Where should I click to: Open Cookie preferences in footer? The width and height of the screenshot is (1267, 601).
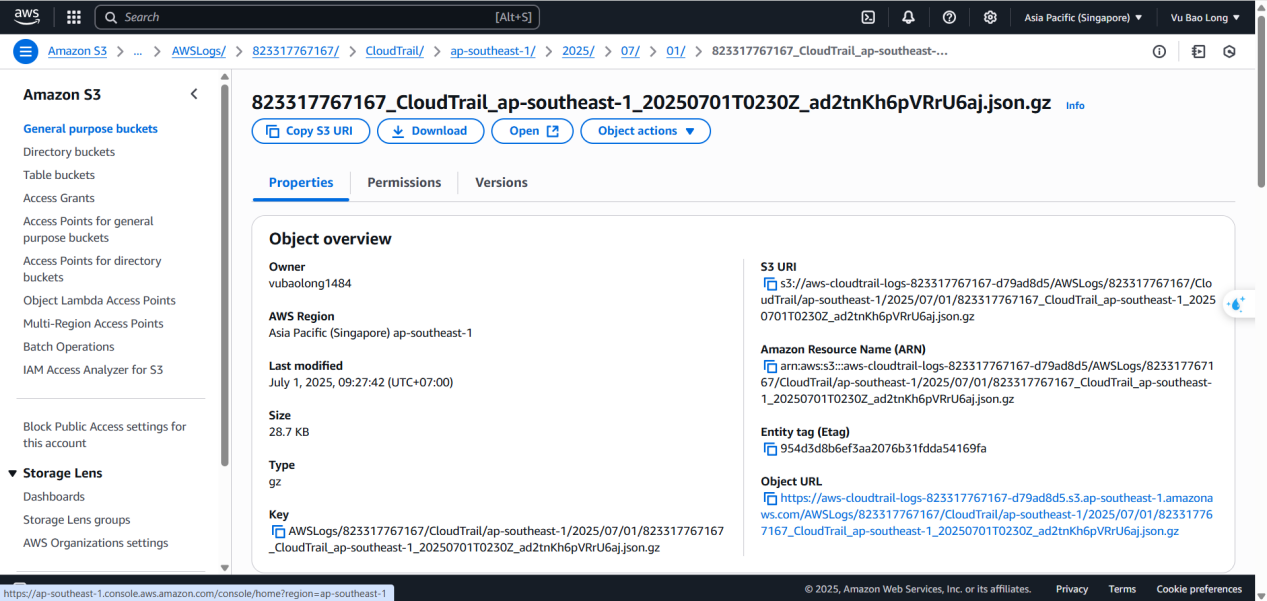(1199, 589)
